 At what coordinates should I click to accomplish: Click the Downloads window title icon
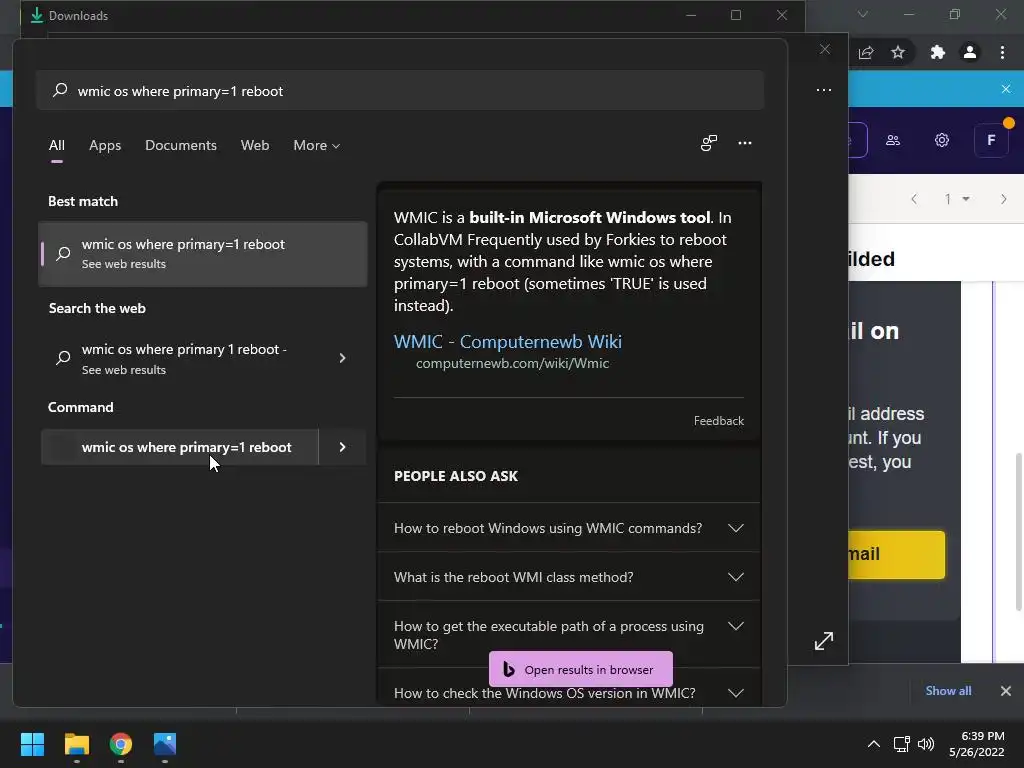coord(37,15)
